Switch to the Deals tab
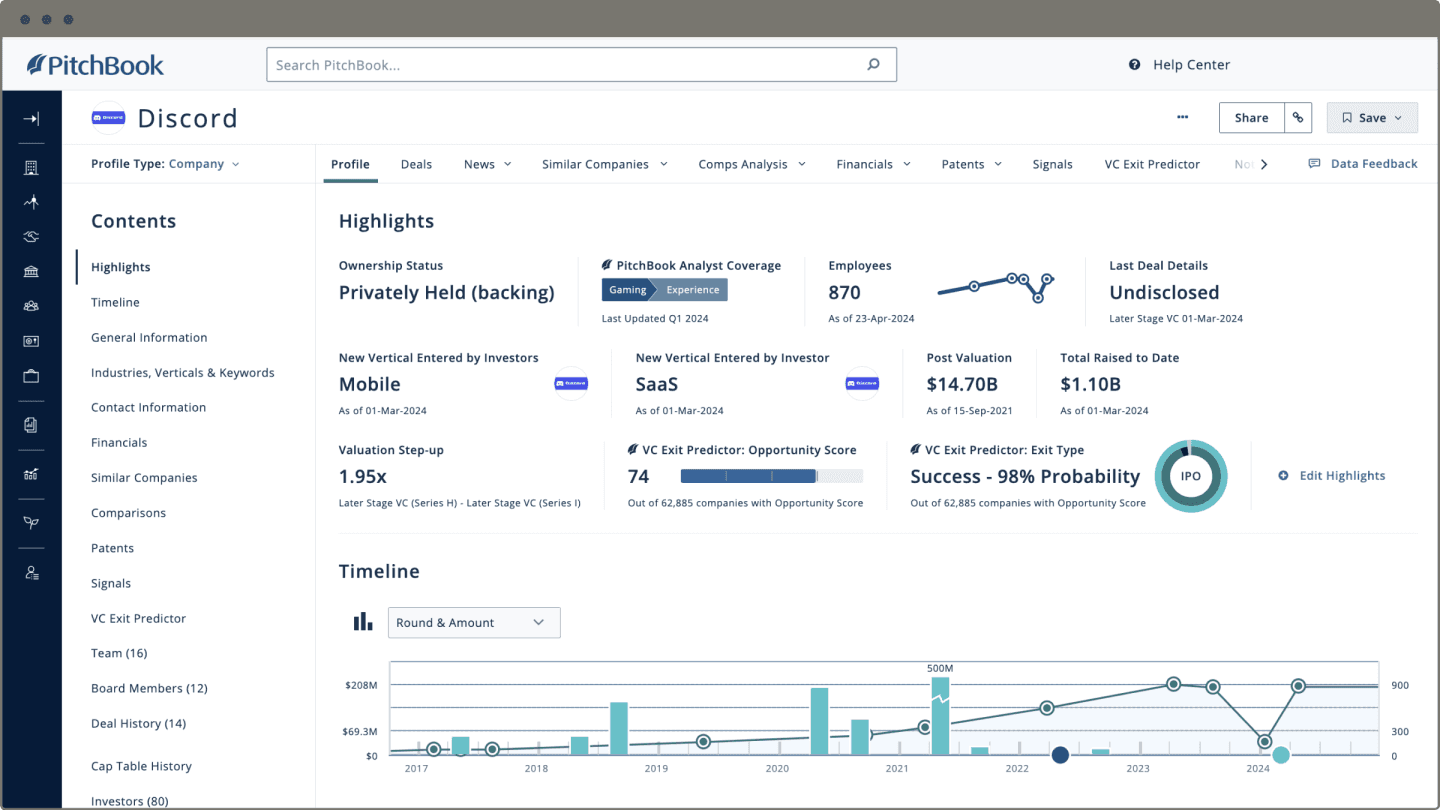Viewport: 1440px width, 810px height. 416,164
